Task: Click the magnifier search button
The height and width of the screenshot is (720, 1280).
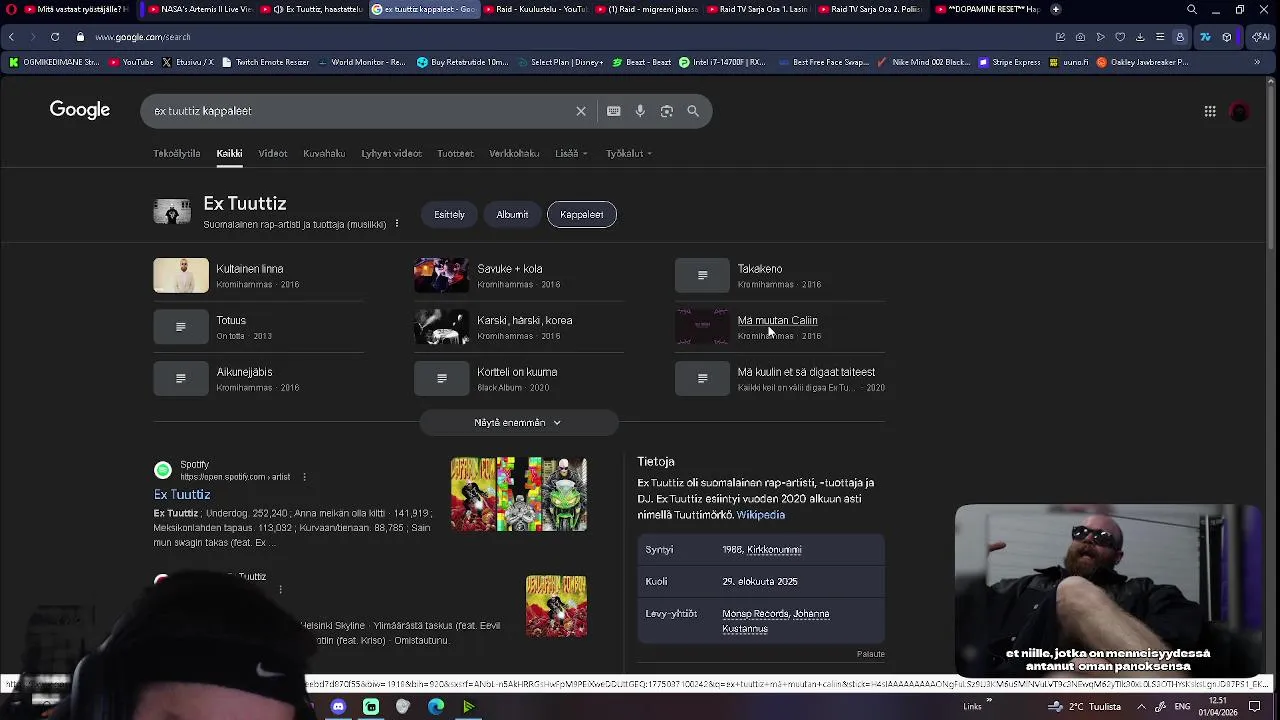Action: pyautogui.click(x=693, y=111)
